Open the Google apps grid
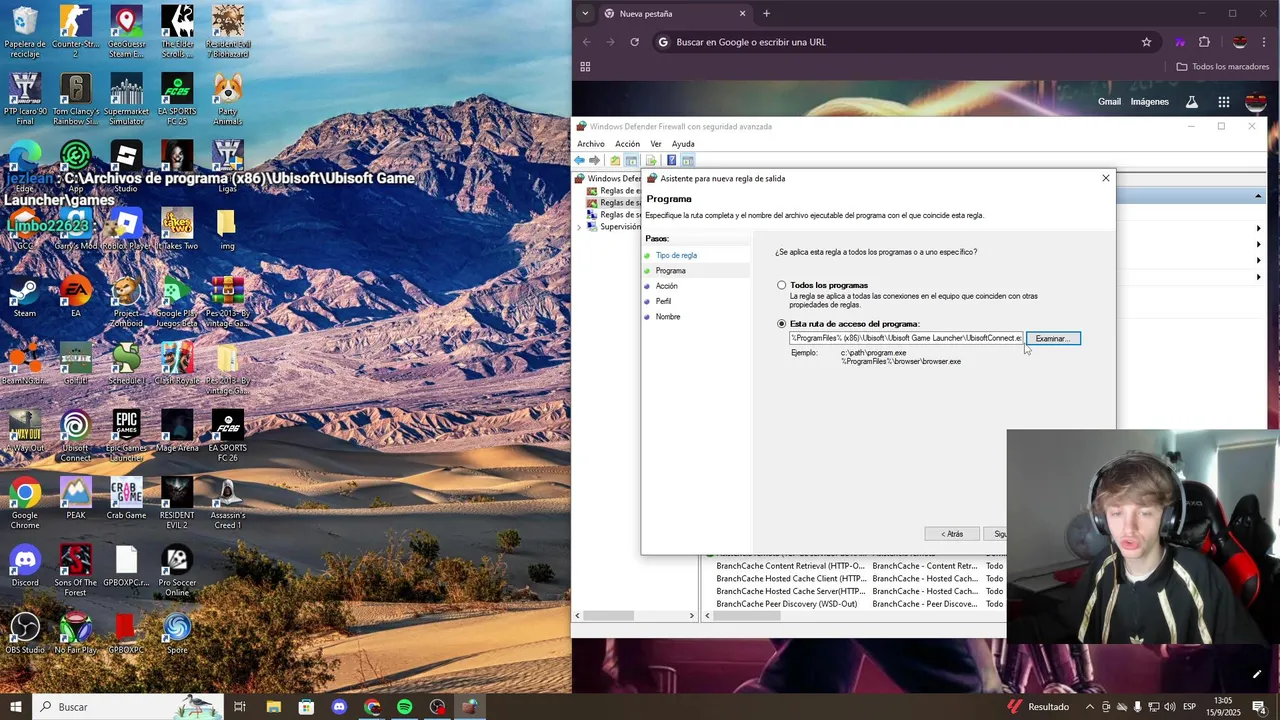Viewport: 1280px width, 720px height. 1223,102
